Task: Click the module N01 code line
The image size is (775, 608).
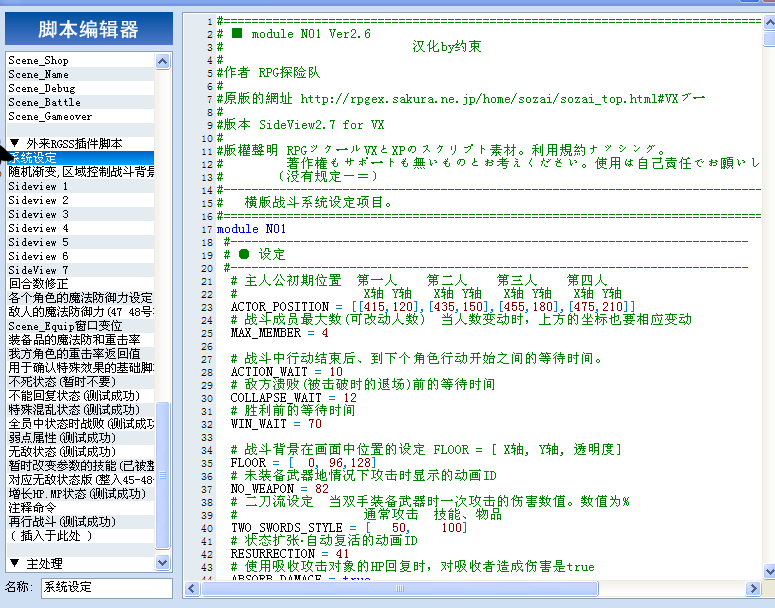Action: click(251, 229)
